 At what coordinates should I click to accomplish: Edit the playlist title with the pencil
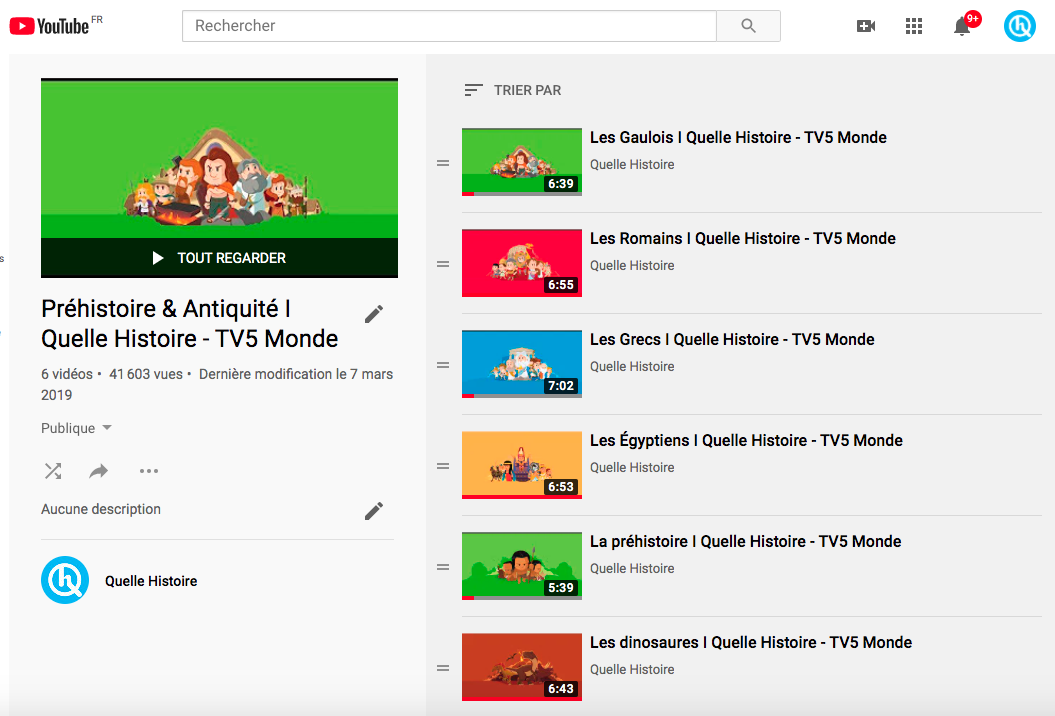tap(374, 314)
